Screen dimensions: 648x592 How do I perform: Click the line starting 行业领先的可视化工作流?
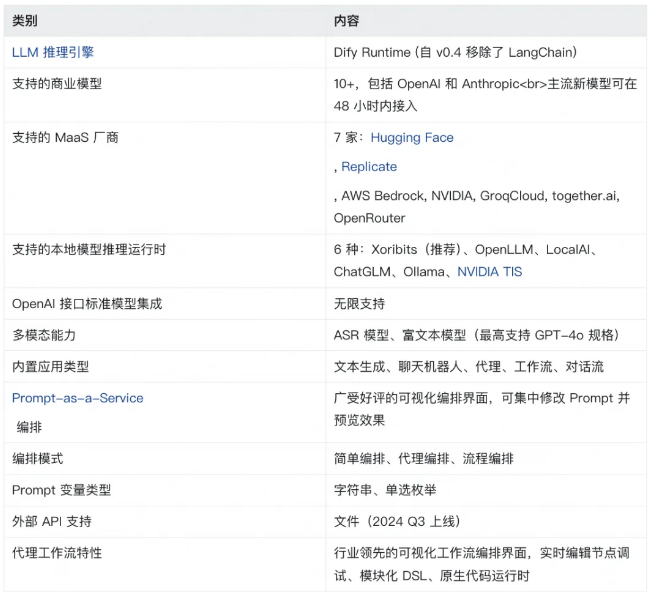pos(481,553)
